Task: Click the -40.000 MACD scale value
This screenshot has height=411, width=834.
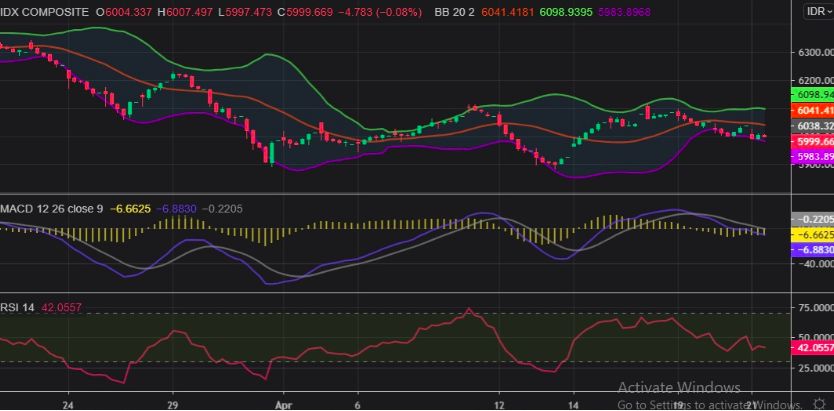Action: coord(816,264)
